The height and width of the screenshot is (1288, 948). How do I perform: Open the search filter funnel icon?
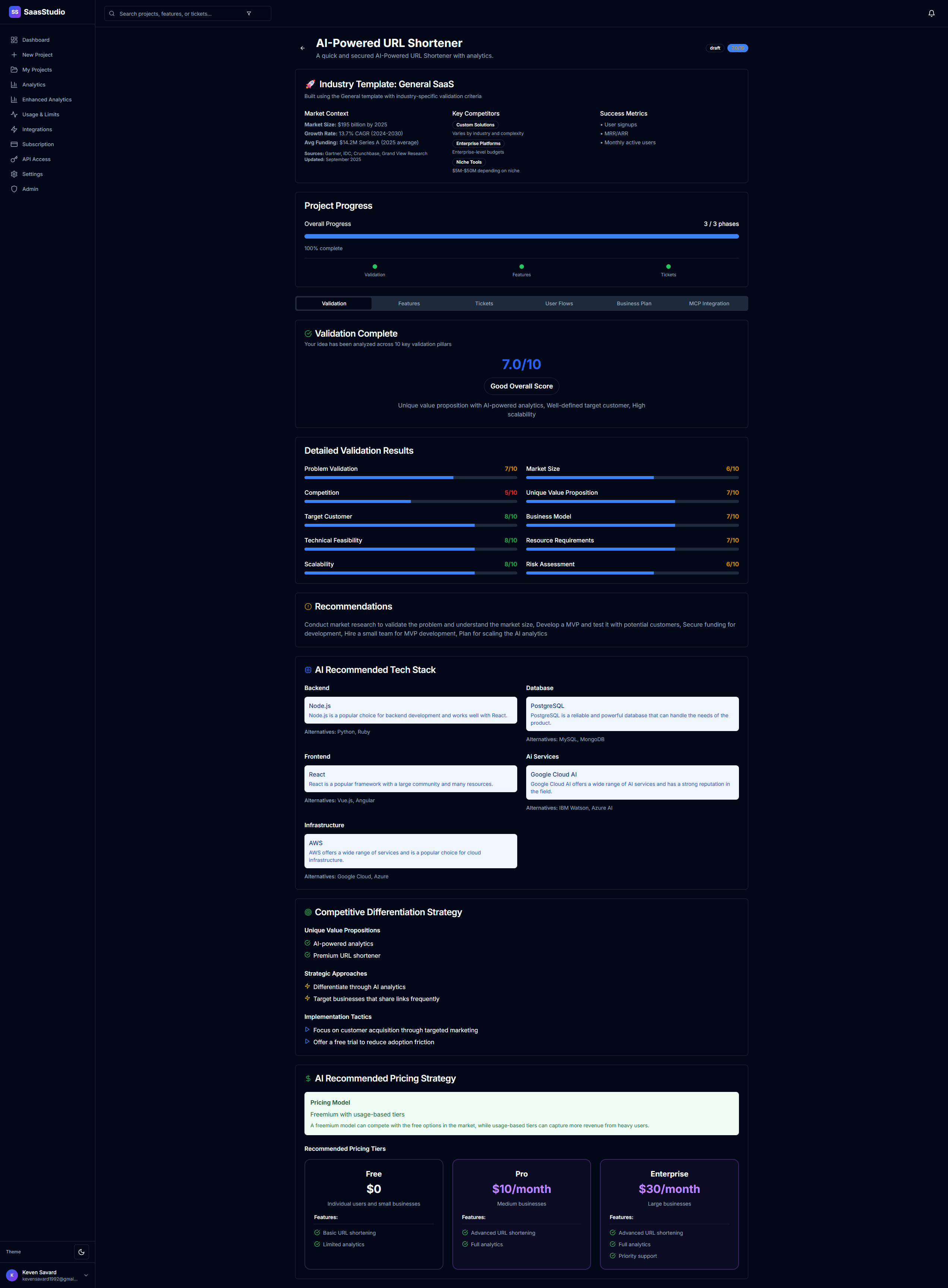[x=249, y=13]
